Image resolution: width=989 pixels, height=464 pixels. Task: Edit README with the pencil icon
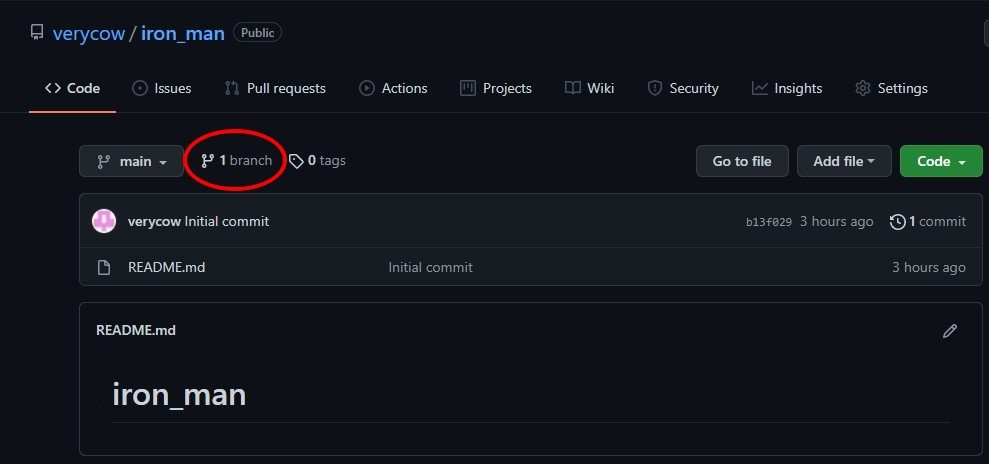coord(949,331)
